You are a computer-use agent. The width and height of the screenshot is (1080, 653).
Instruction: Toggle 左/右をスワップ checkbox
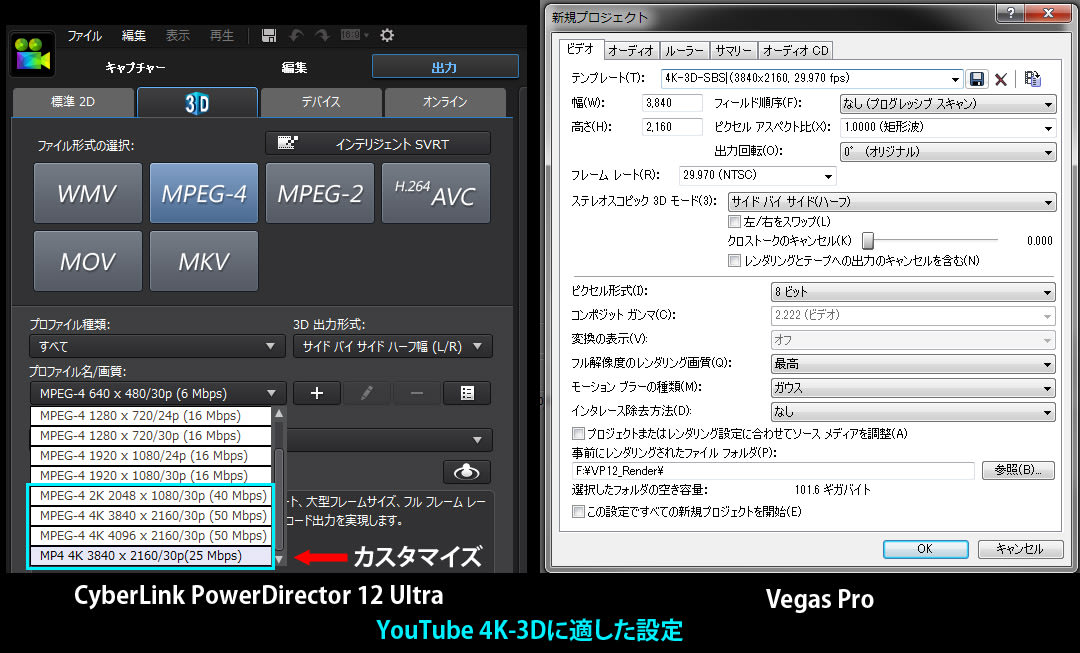pos(735,222)
